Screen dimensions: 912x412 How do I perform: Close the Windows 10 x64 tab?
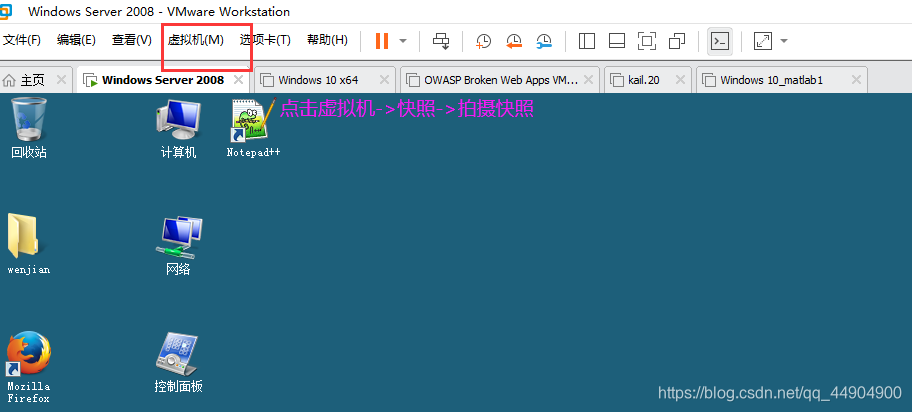(384, 80)
